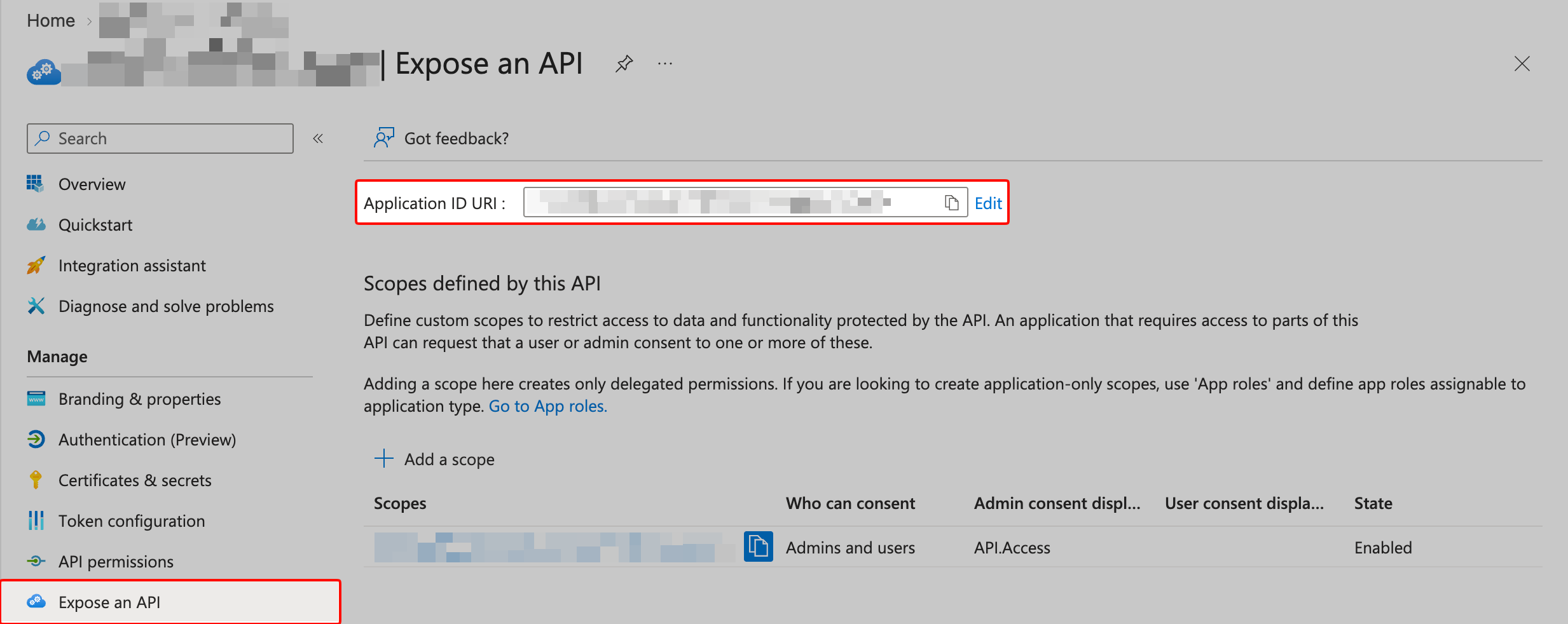Image resolution: width=1568 pixels, height=624 pixels.
Task: Edit the Application ID URI
Action: pyautogui.click(x=988, y=203)
